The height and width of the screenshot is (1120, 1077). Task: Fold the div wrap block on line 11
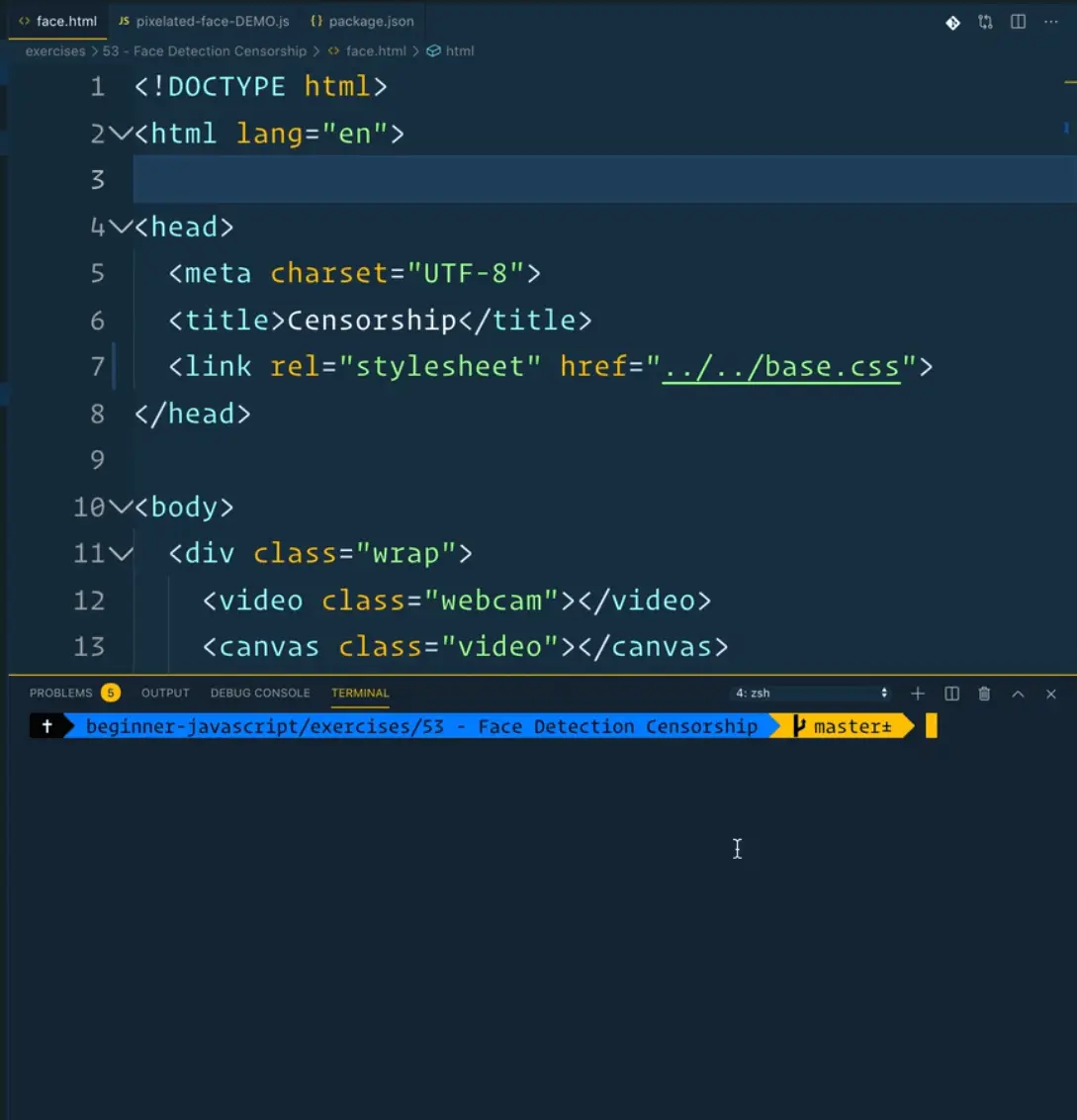click(x=121, y=553)
